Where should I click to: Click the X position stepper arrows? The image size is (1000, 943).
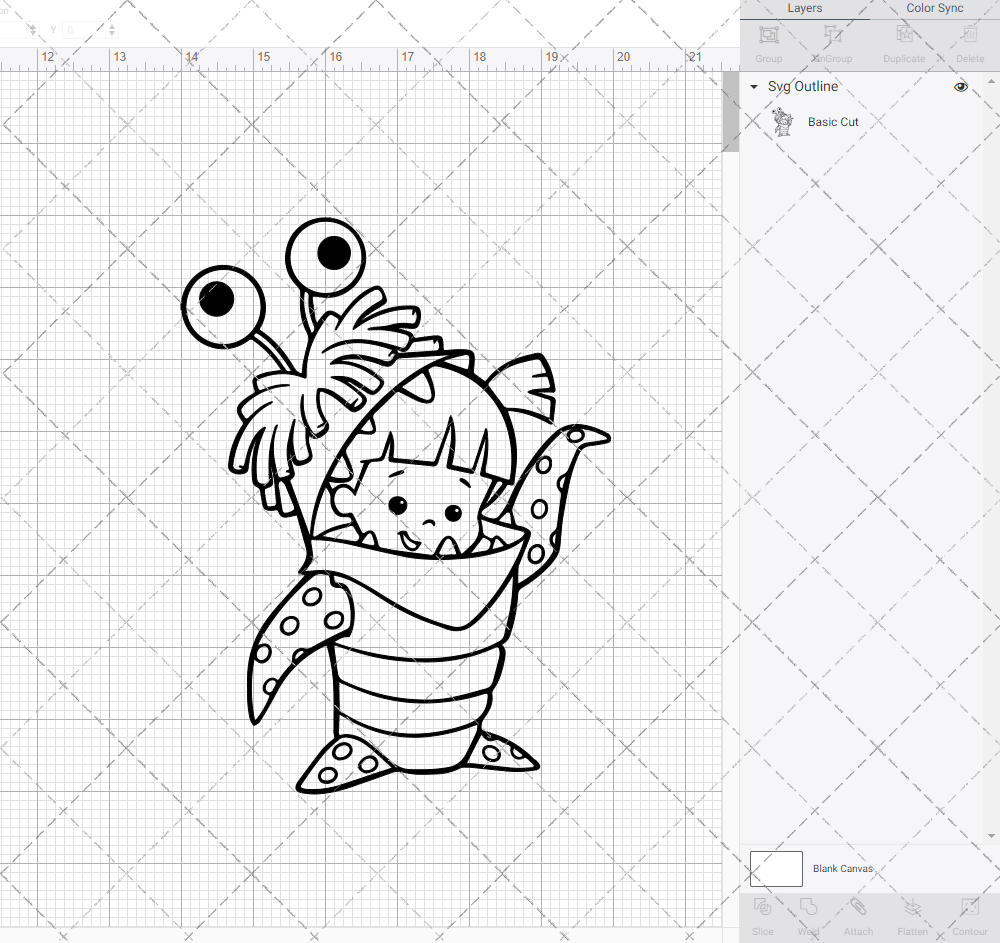pyautogui.click(x=32, y=31)
